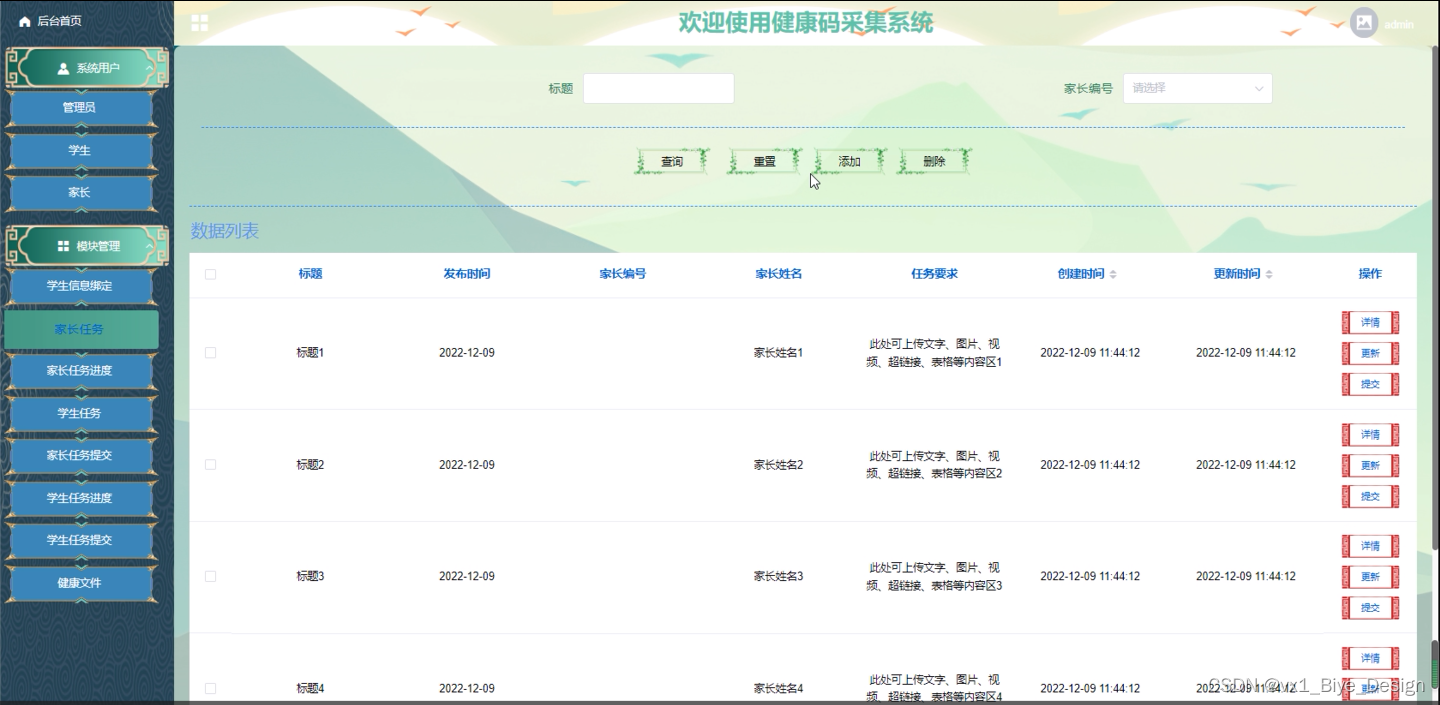The image size is (1440, 705).
Task: Check the row checkbox for 标题1
Action: [210, 353]
